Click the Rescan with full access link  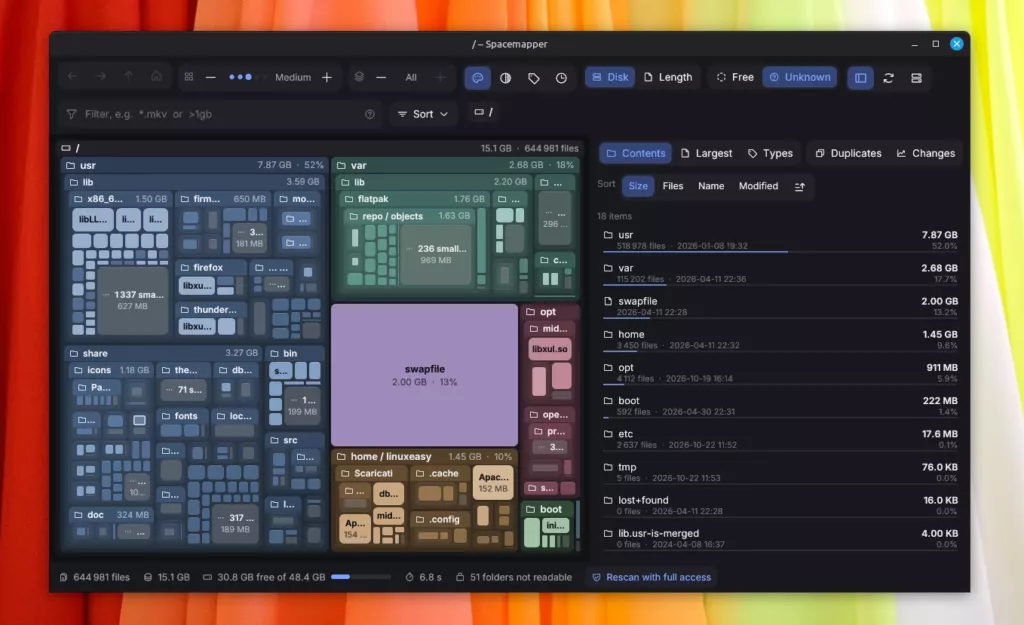coord(652,577)
